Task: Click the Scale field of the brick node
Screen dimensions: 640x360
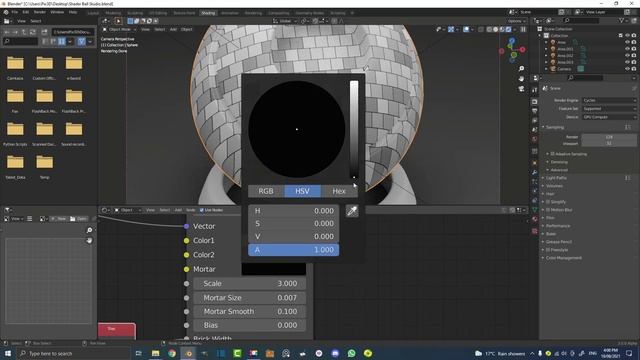Action: pos(249,283)
